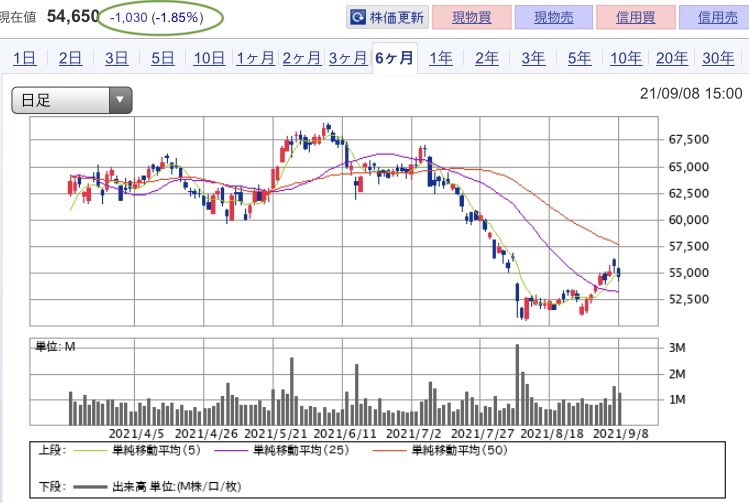Viewport: 749px width, 503px height.
Task: Click the current price 54,650
Action: point(73,17)
